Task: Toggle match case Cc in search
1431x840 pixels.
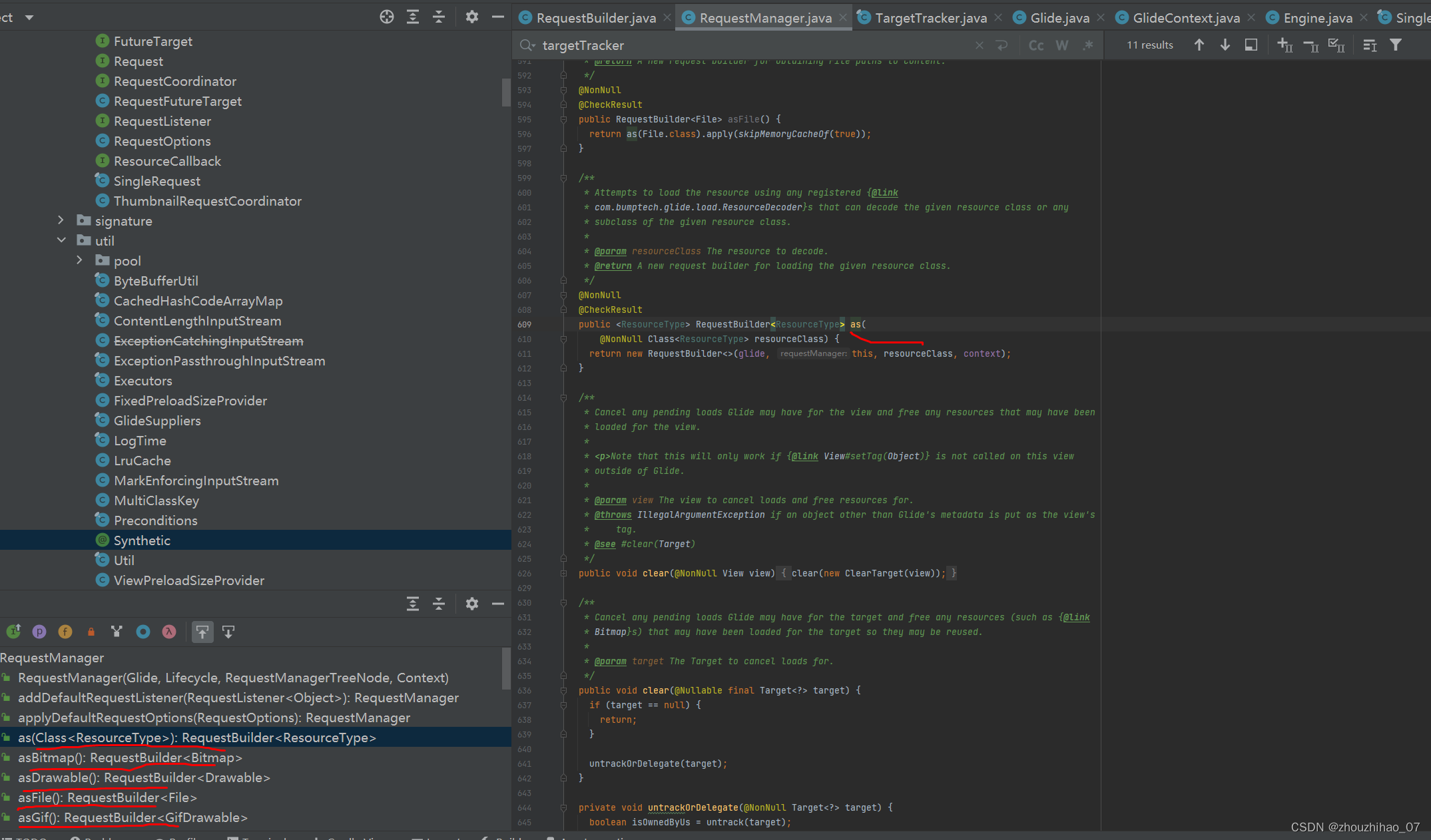Action: (1036, 45)
